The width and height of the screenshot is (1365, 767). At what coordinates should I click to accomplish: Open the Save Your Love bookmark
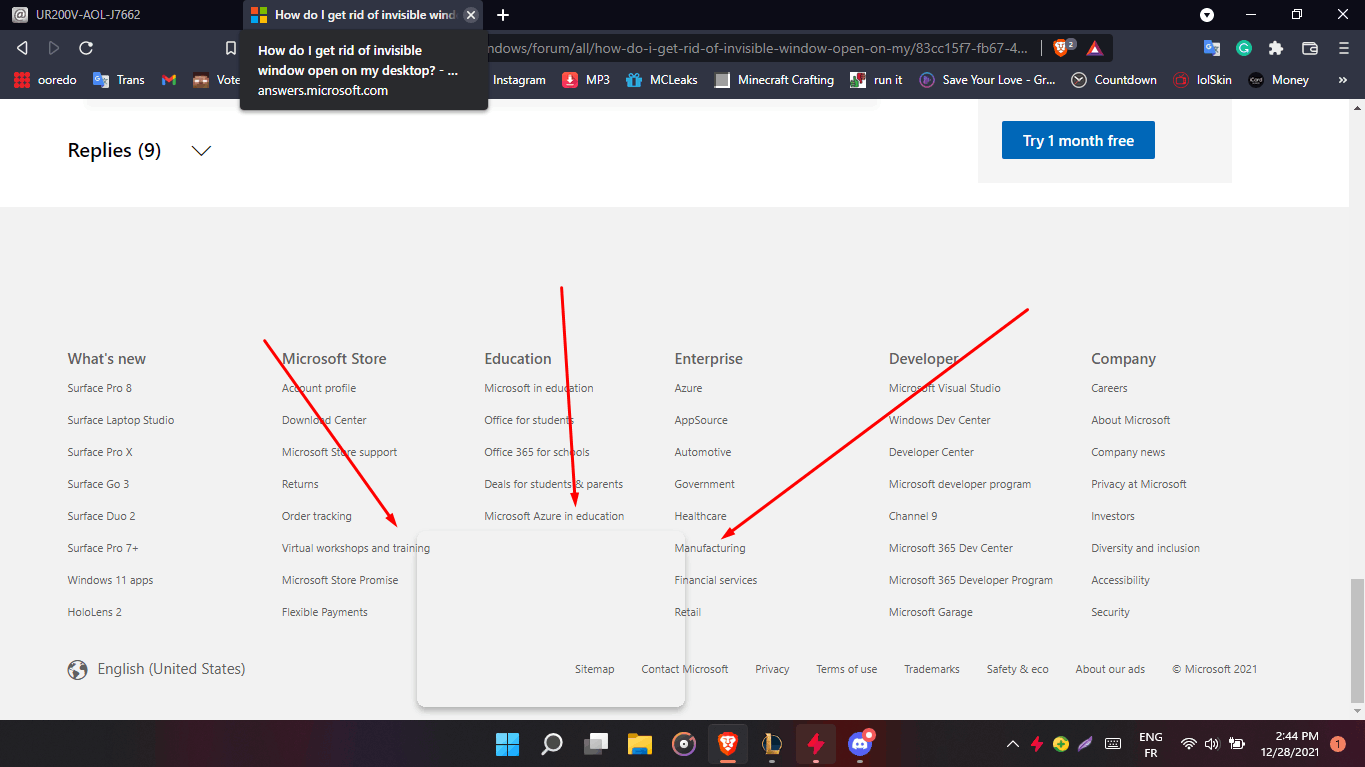[x=987, y=80]
